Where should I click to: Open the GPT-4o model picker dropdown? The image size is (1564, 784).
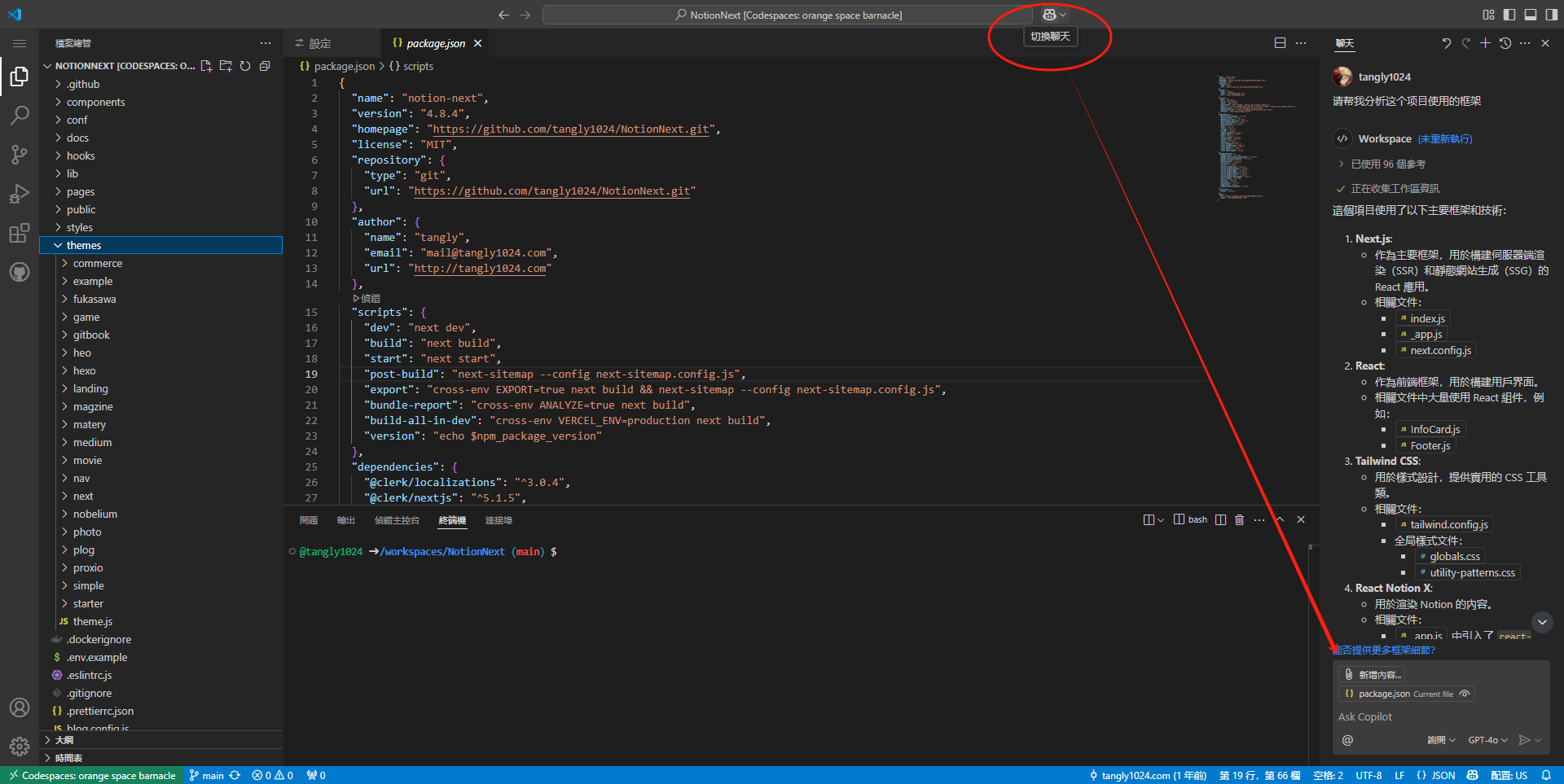(1487, 740)
